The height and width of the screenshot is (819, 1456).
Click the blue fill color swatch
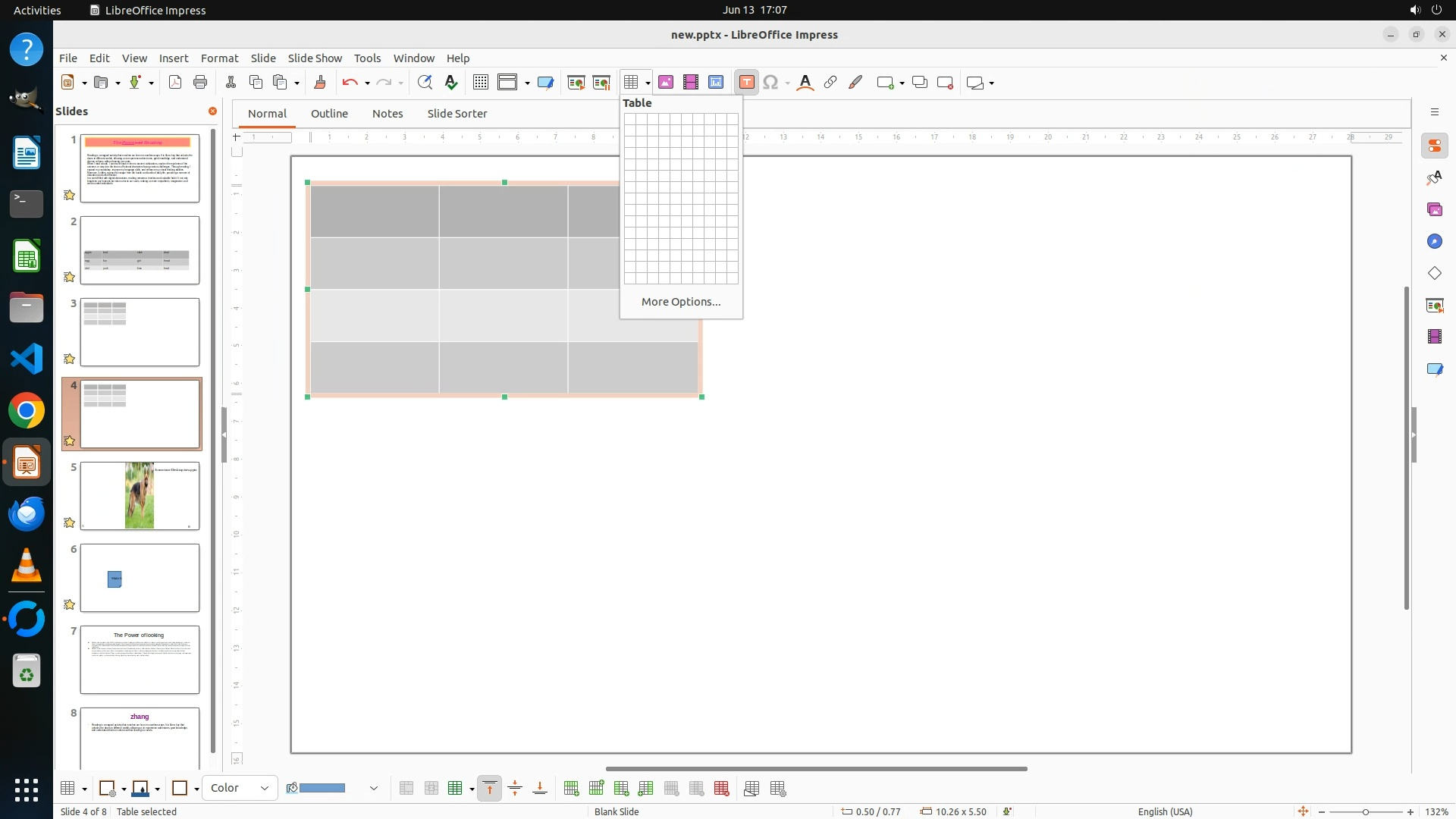coord(322,789)
